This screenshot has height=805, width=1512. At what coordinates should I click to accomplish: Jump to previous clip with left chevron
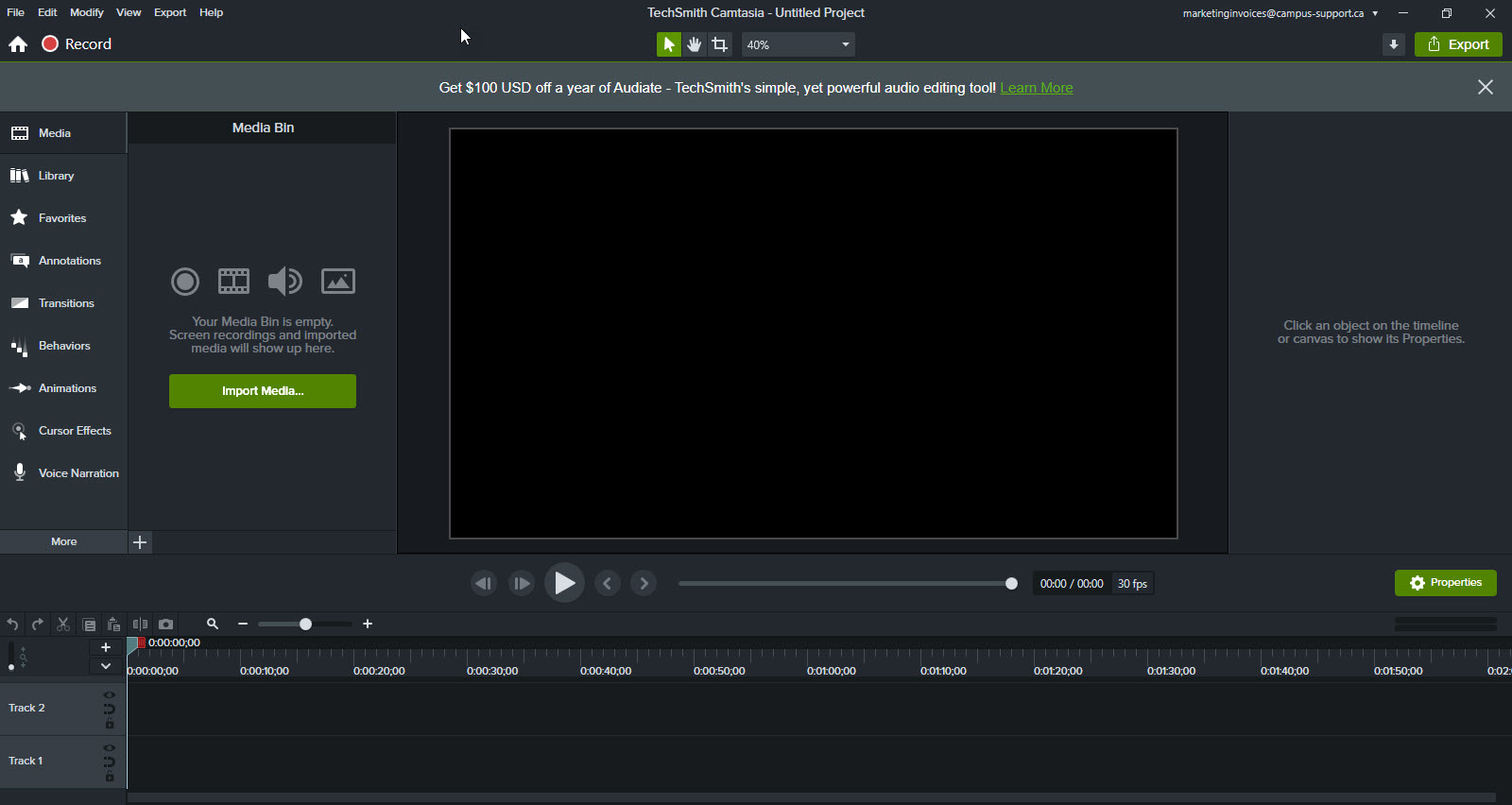608,584
